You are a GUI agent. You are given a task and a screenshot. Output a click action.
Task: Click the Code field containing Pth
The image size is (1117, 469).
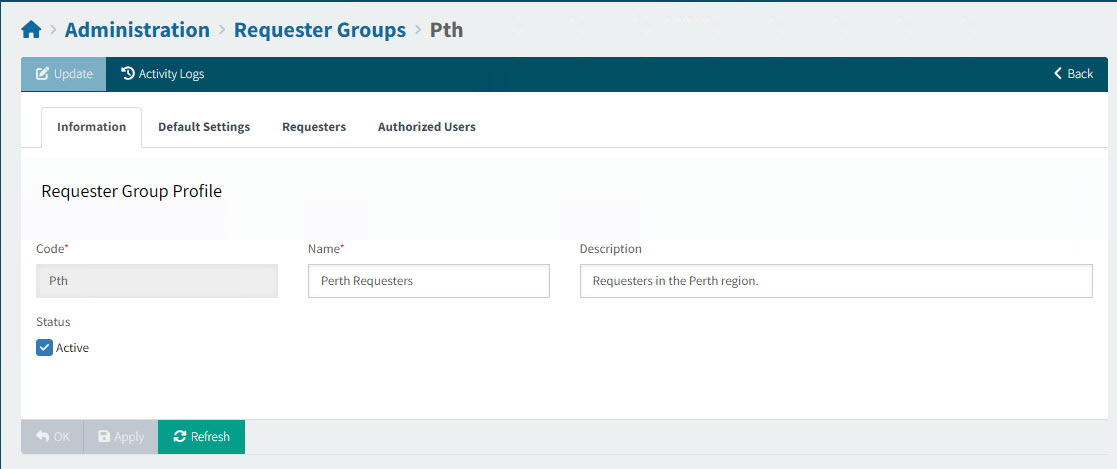click(x=157, y=281)
